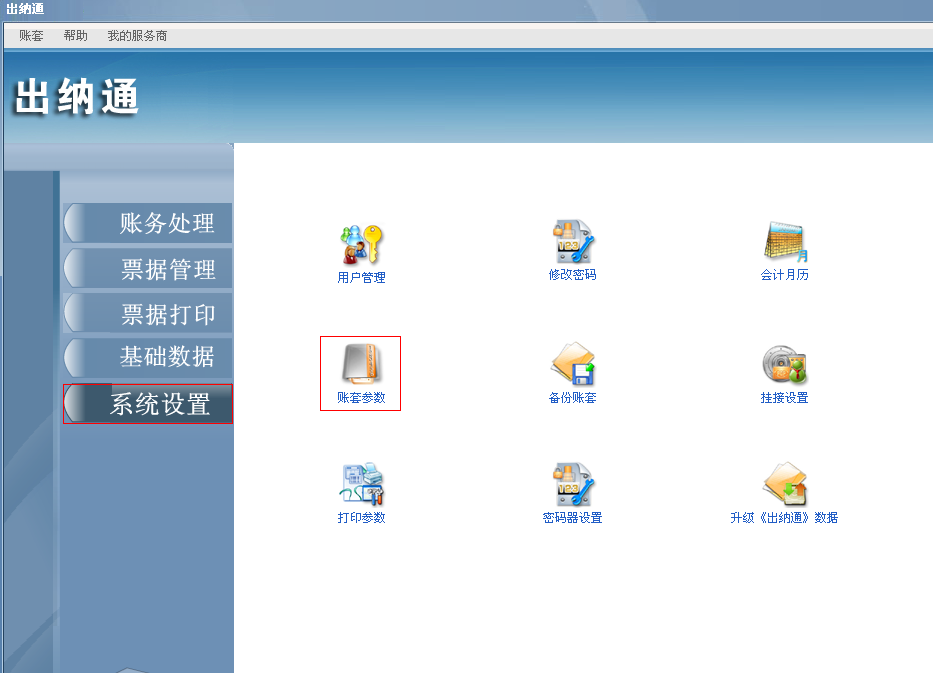Click the 修改密码 text label
The width and height of the screenshot is (933, 673).
pyautogui.click(x=572, y=274)
